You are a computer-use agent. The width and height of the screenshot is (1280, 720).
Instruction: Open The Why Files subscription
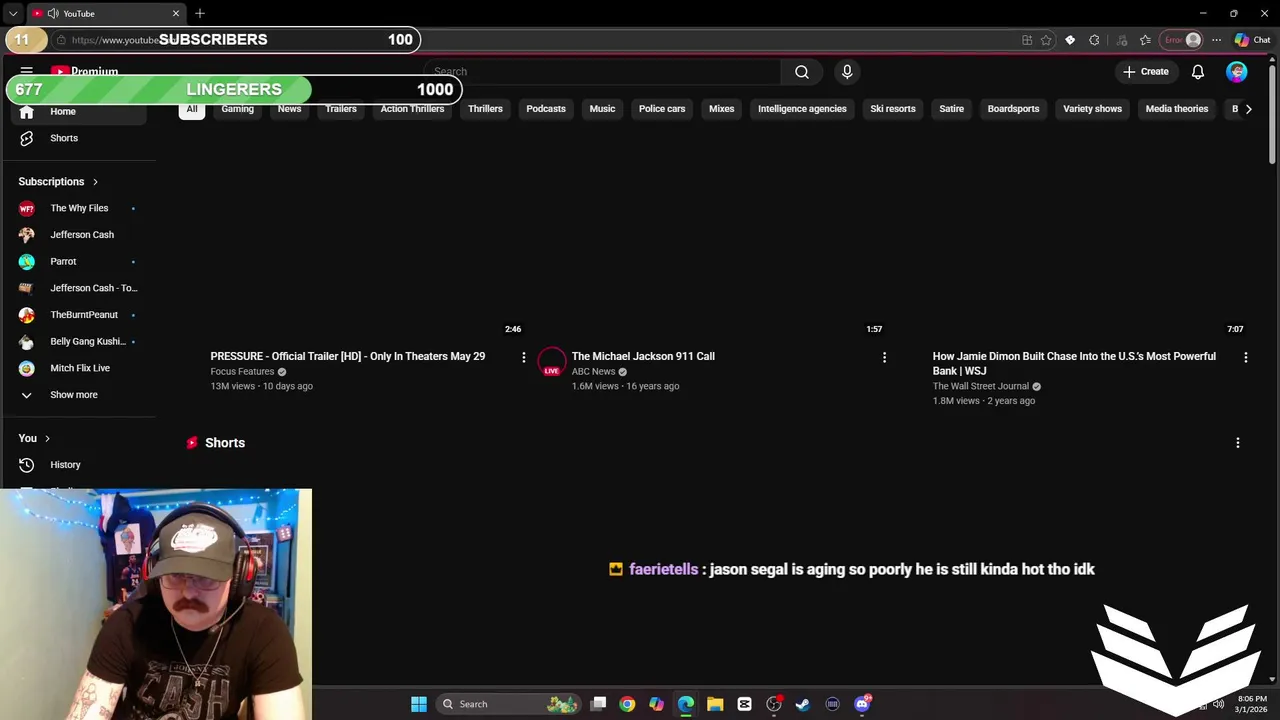[78, 208]
